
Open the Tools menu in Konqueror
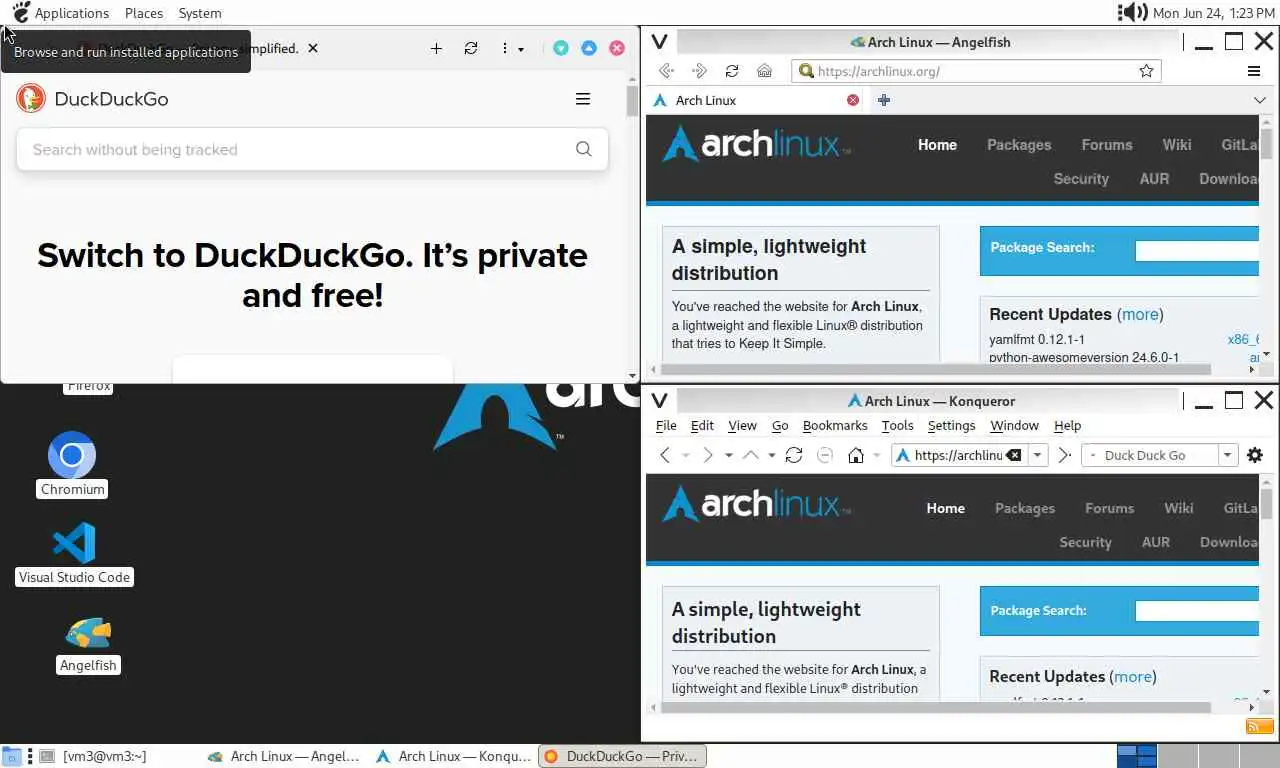(x=897, y=425)
